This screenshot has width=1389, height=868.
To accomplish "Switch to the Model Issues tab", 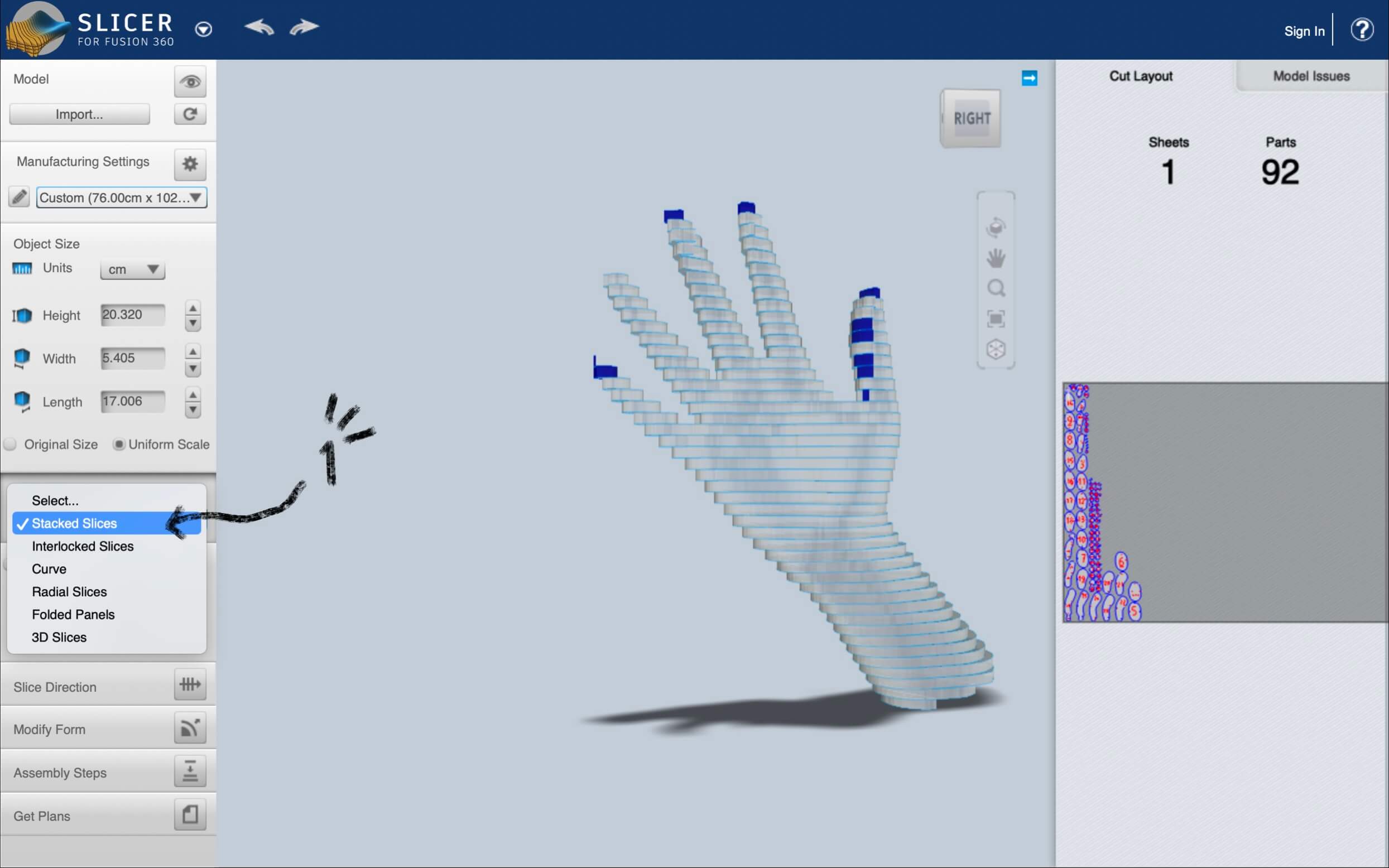I will (1311, 76).
